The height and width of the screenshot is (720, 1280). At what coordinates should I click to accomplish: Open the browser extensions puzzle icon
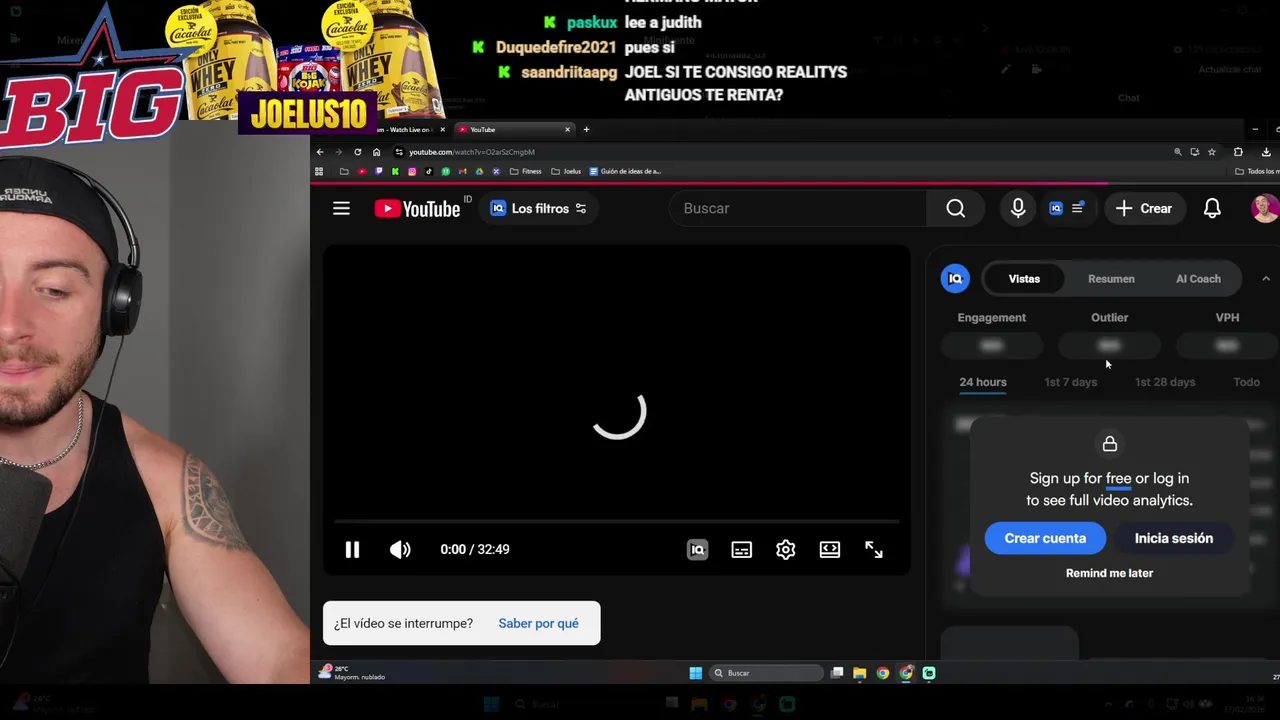coord(1238,152)
